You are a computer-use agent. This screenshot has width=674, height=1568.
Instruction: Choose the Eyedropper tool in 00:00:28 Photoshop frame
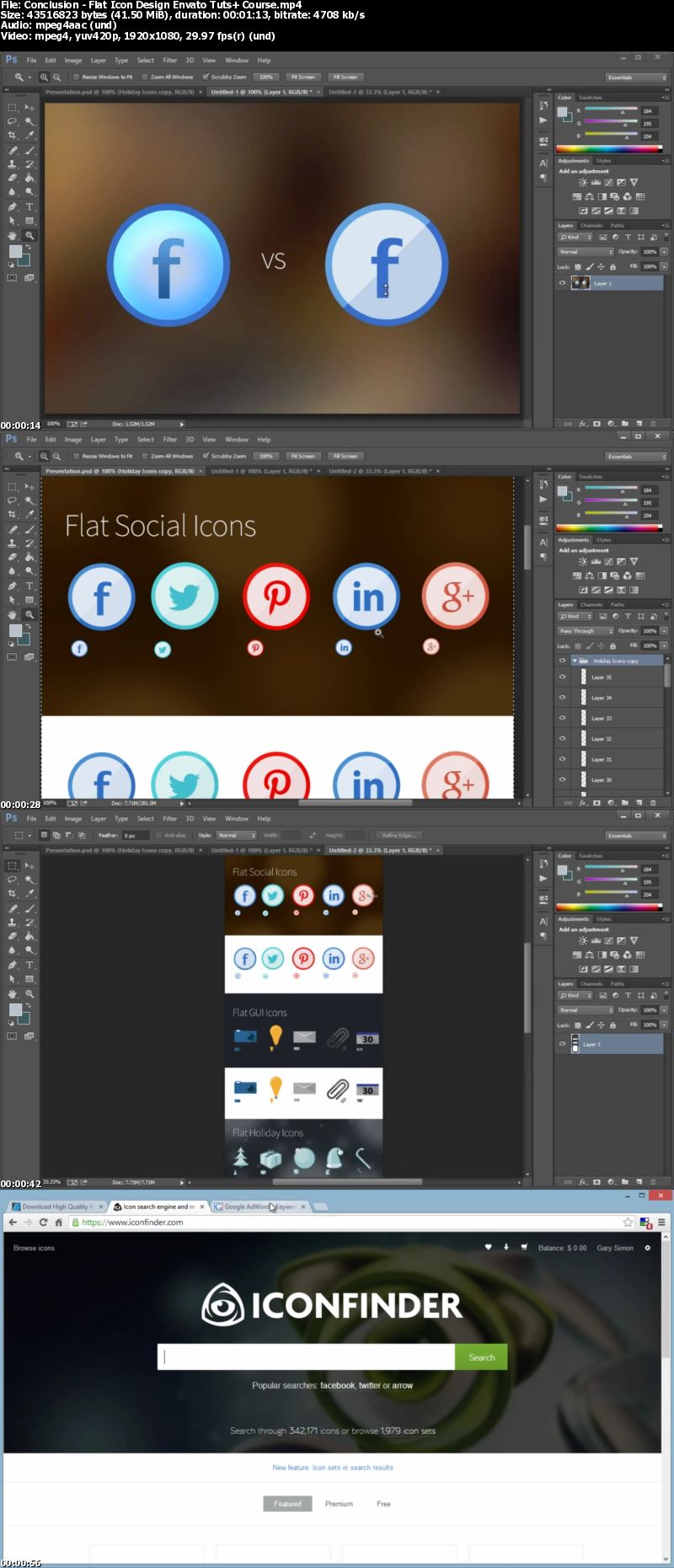coord(29,515)
